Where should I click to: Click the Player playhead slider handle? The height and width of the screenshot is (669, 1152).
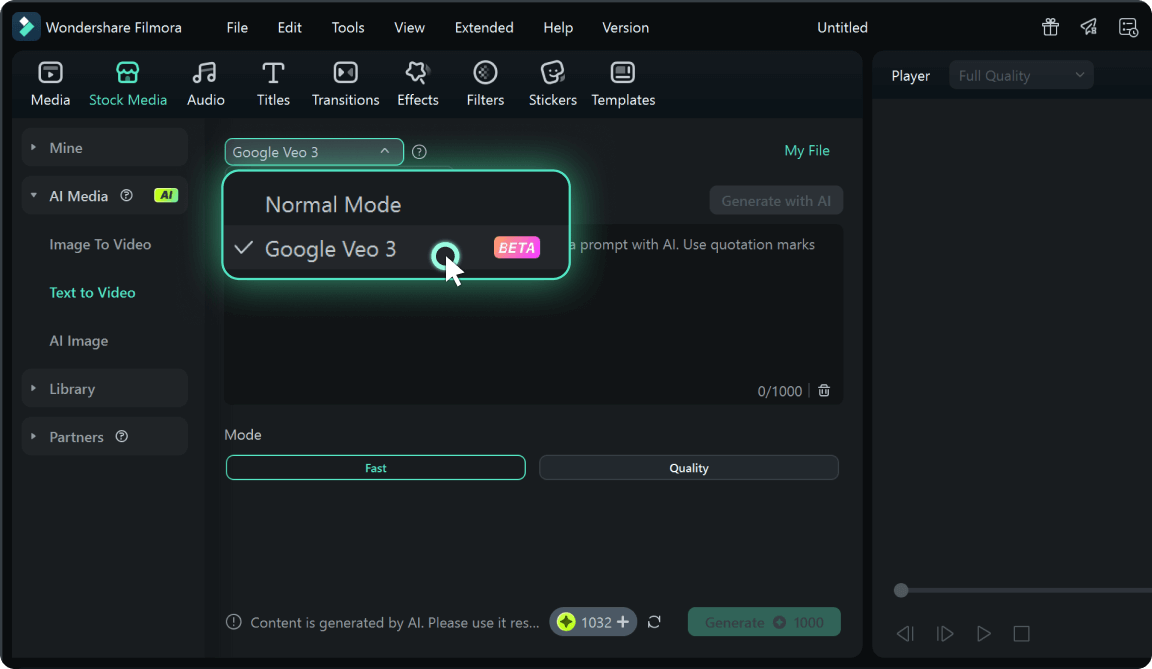click(901, 590)
